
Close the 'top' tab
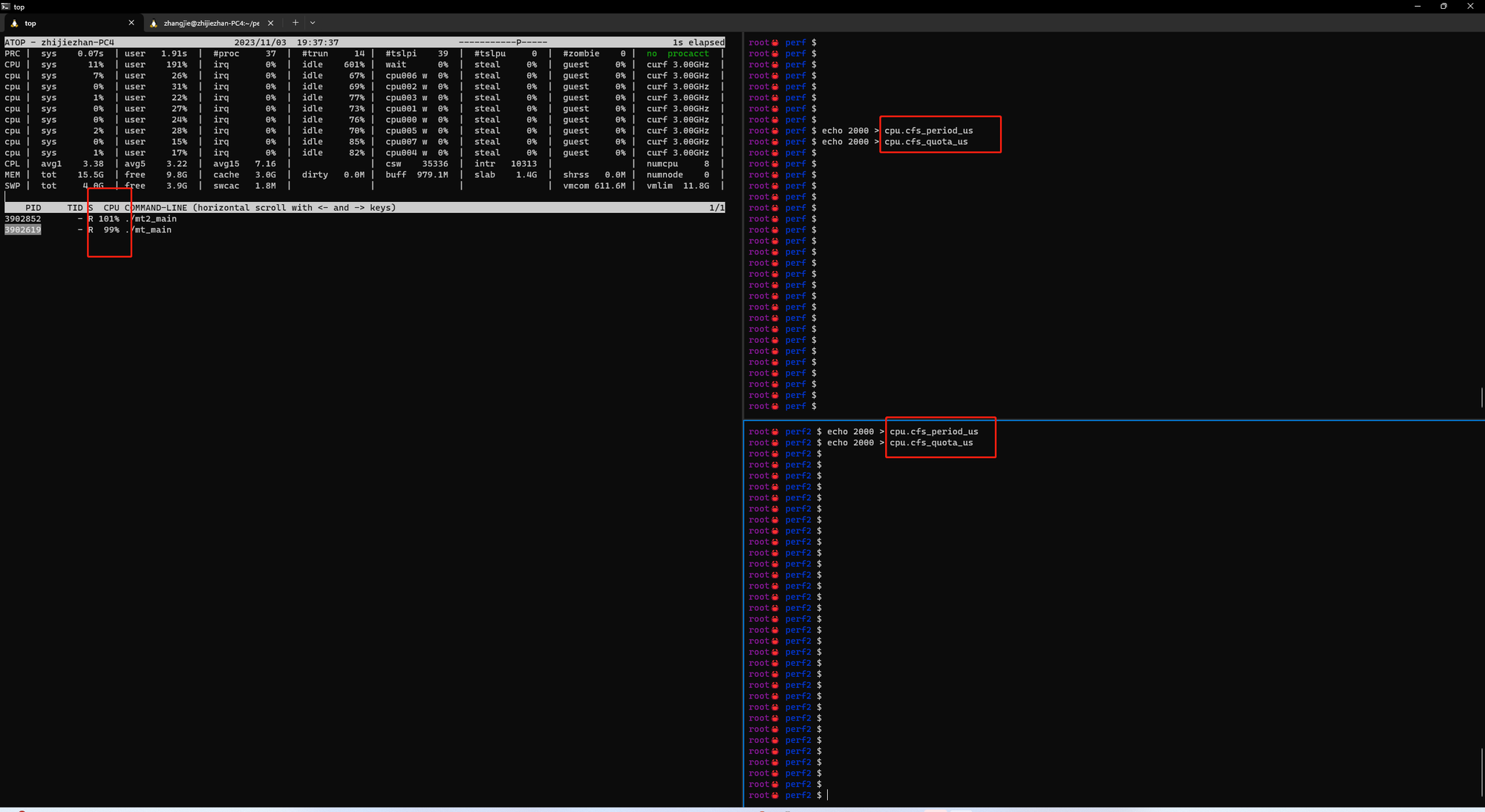pos(131,23)
